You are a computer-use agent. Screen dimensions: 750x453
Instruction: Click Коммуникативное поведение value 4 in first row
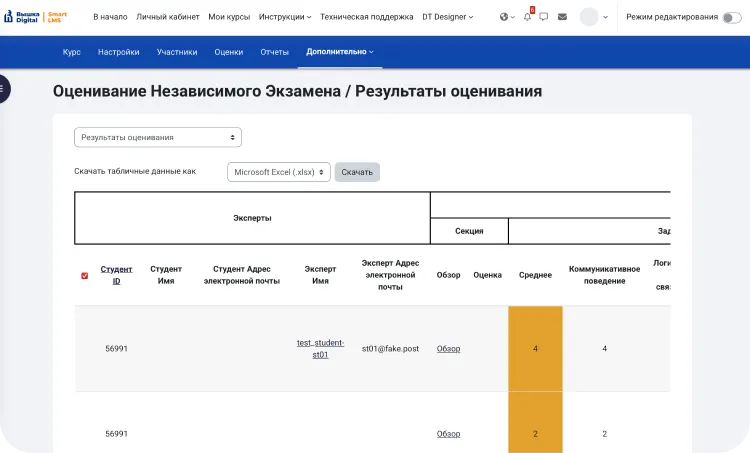tap(605, 349)
